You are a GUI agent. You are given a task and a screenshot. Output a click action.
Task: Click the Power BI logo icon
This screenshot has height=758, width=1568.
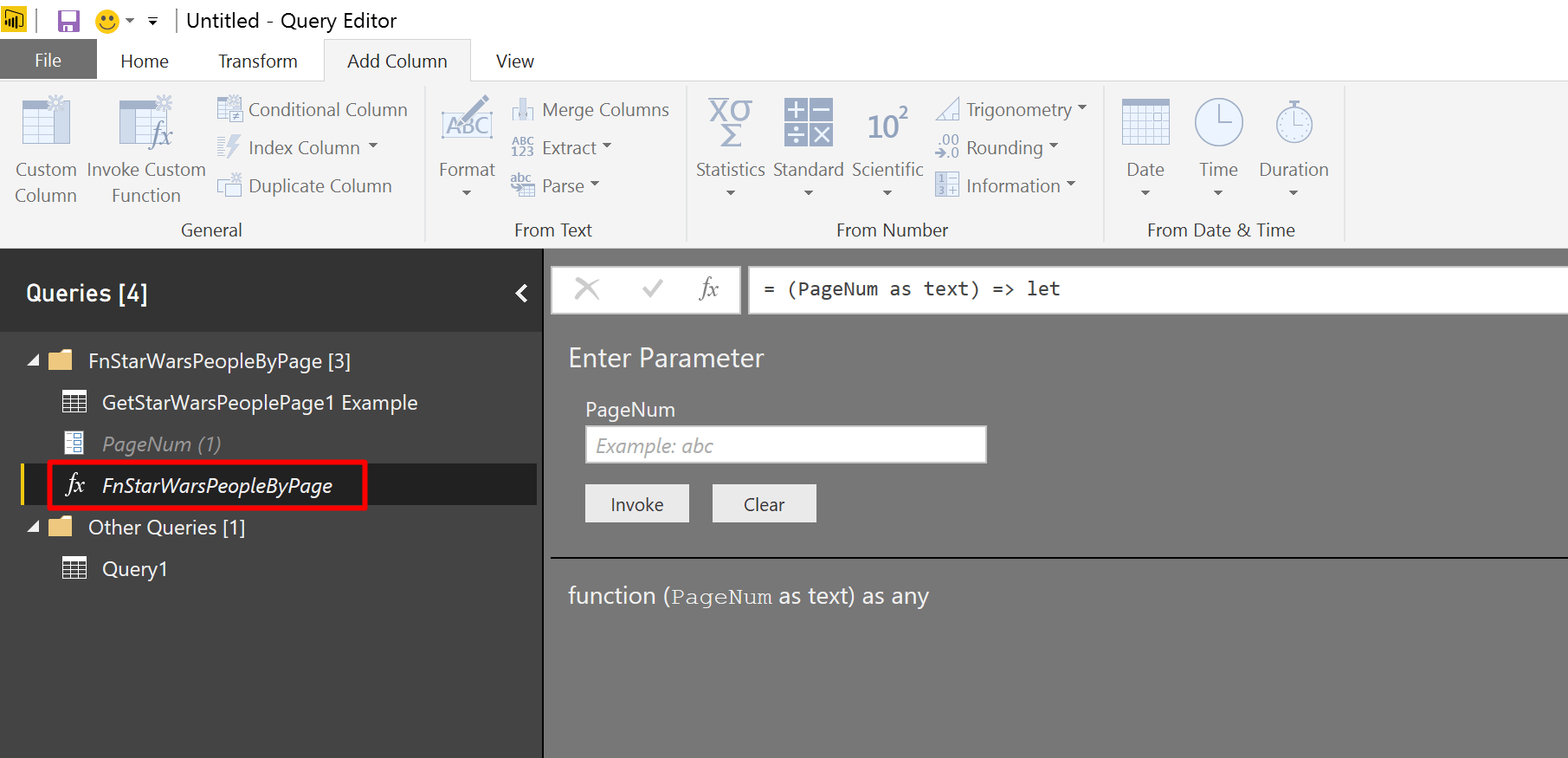tap(14, 20)
